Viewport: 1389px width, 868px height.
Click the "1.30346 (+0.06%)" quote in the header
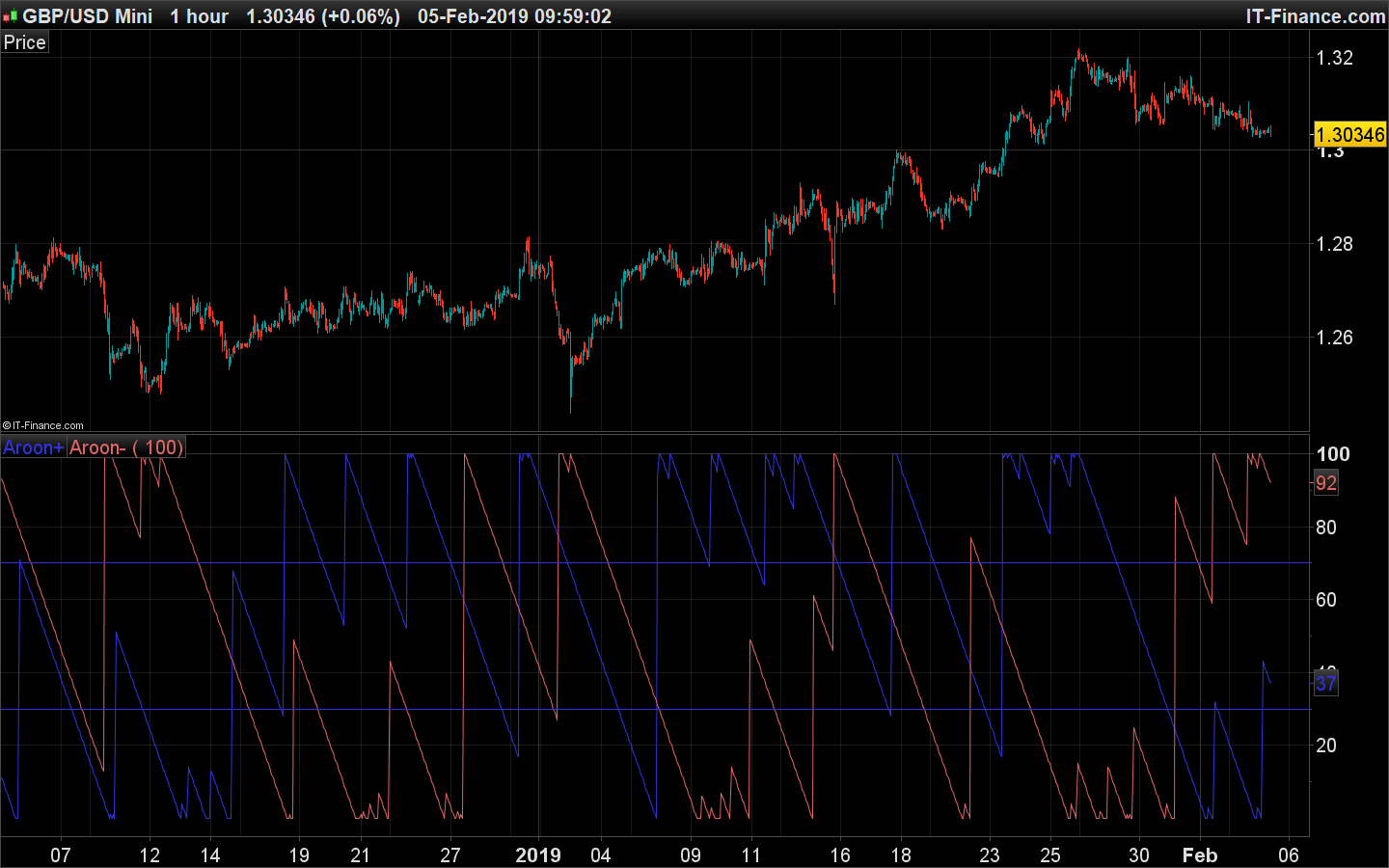(323, 16)
